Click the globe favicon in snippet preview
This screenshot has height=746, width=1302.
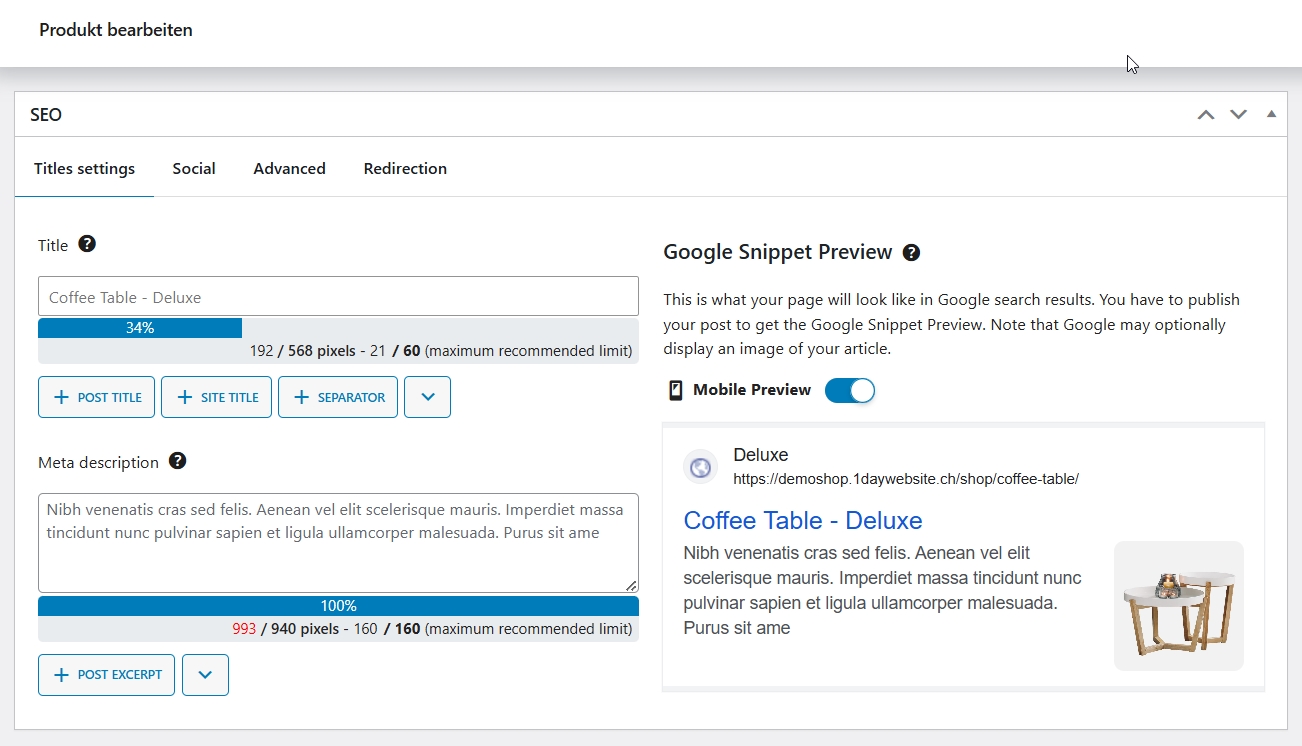point(700,467)
